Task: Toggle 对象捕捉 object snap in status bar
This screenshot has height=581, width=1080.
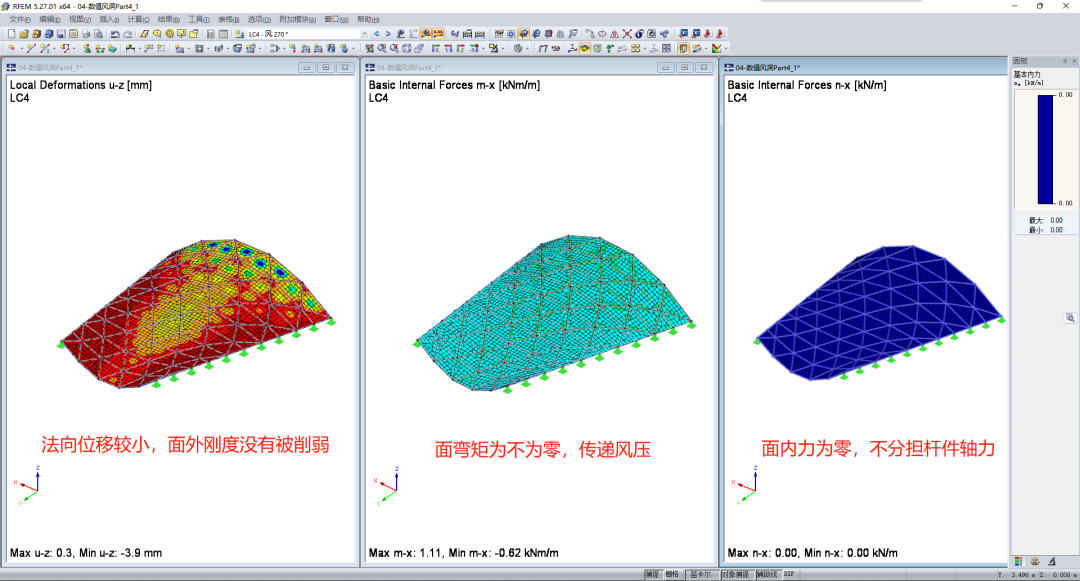Action: point(736,574)
